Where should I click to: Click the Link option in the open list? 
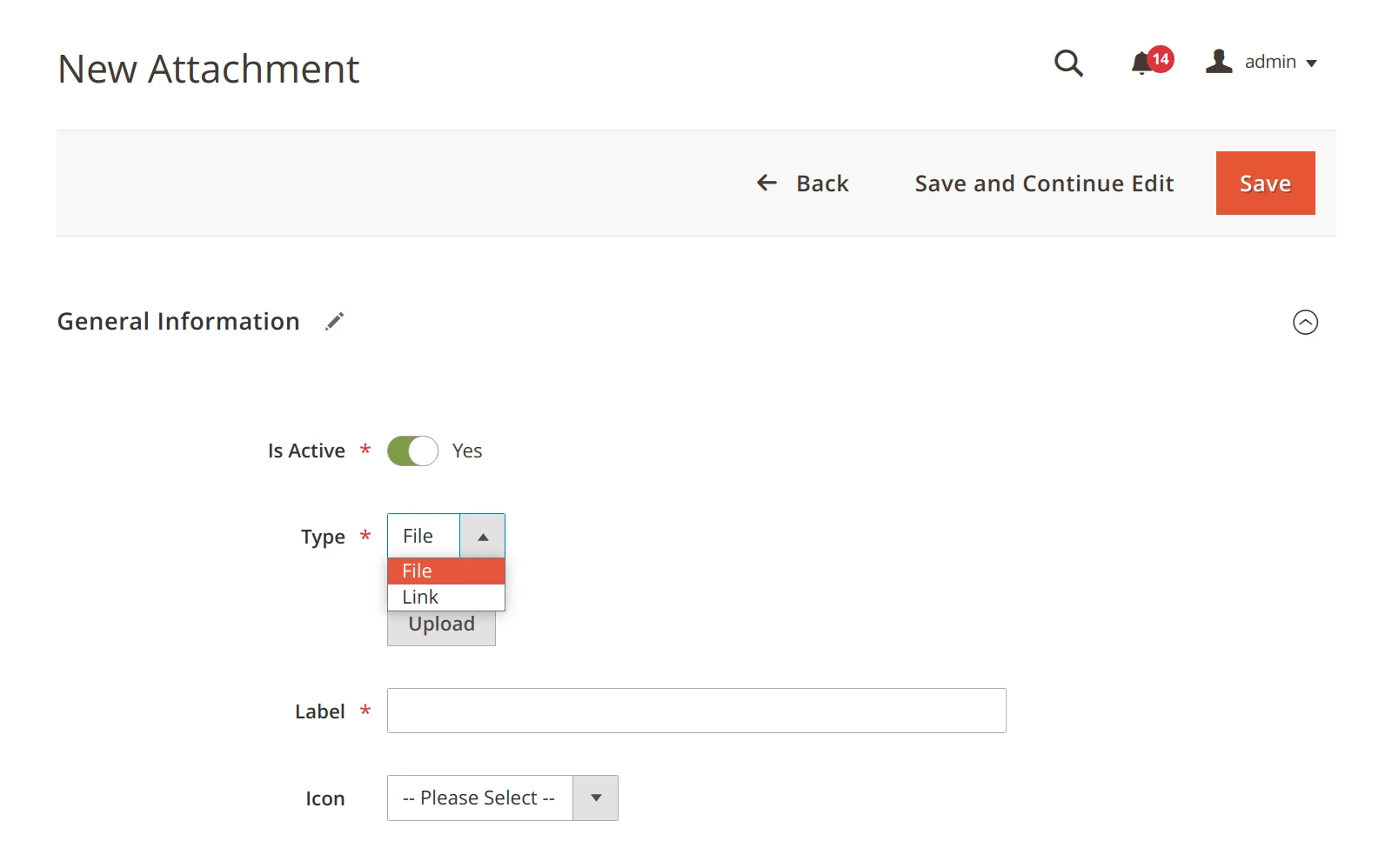click(x=419, y=597)
